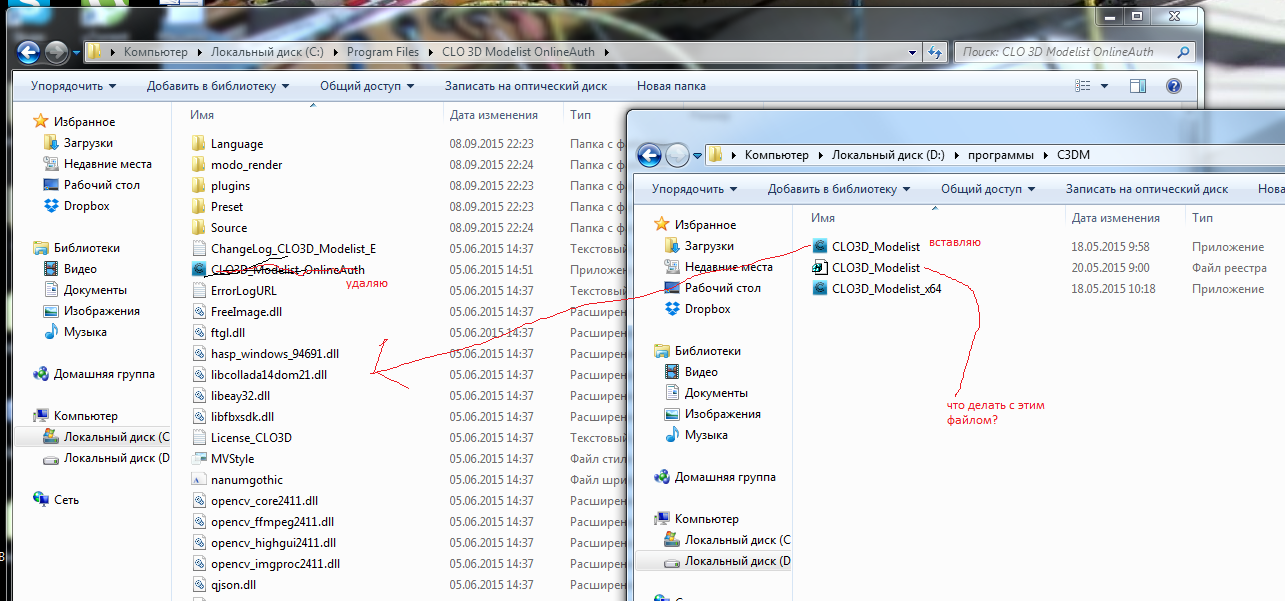Click refresh button next to Program Files address bar
Image resolution: width=1285 pixels, height=601 pixels.
[935, 52]
